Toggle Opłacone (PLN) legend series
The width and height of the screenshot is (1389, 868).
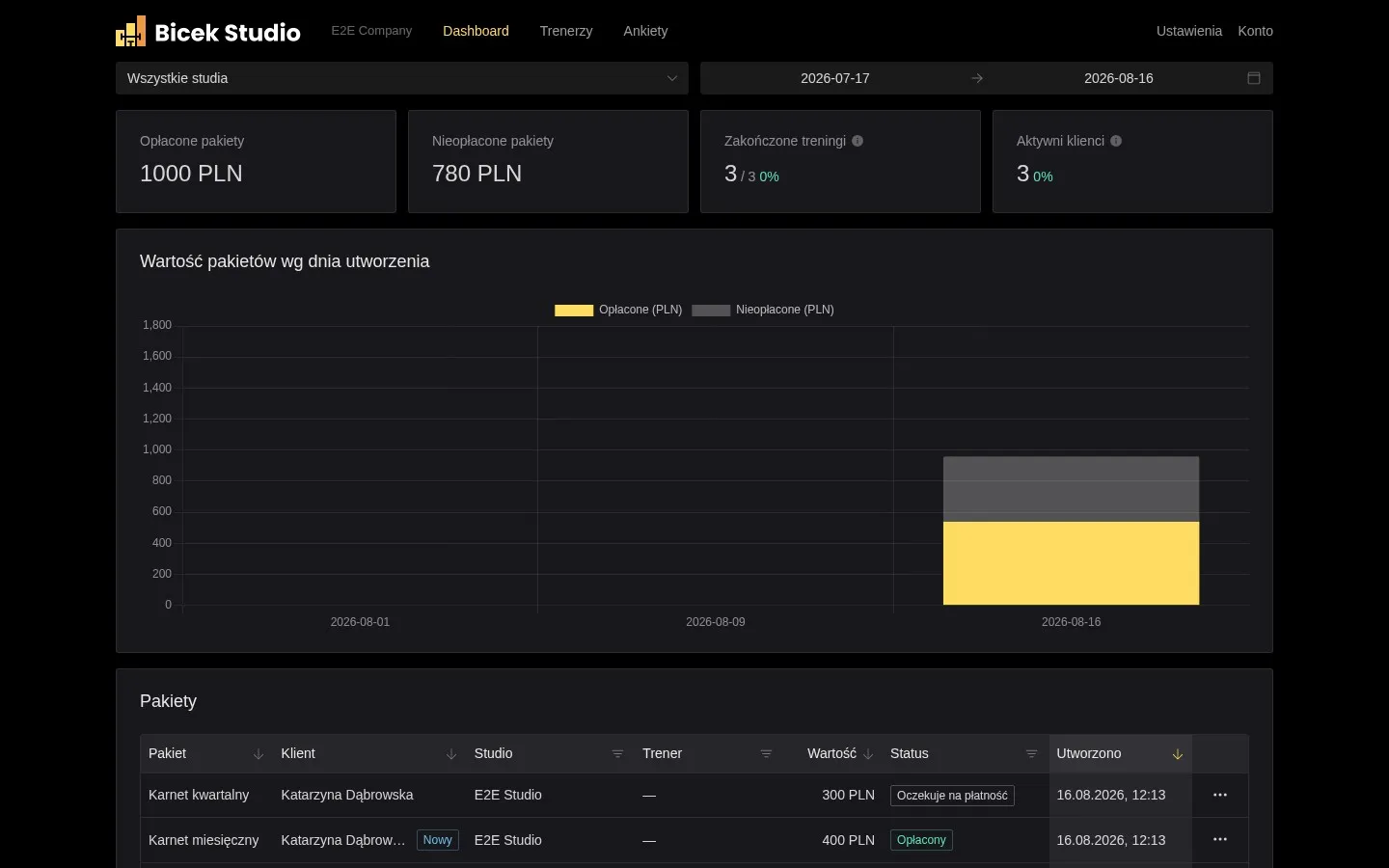click(618, 310)
